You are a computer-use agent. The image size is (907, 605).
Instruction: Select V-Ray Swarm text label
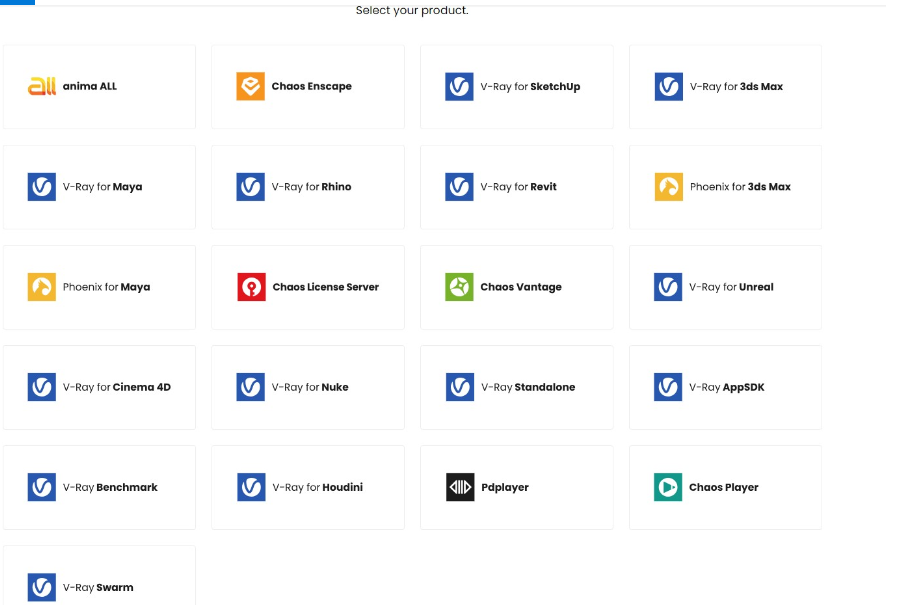(98, 588)
